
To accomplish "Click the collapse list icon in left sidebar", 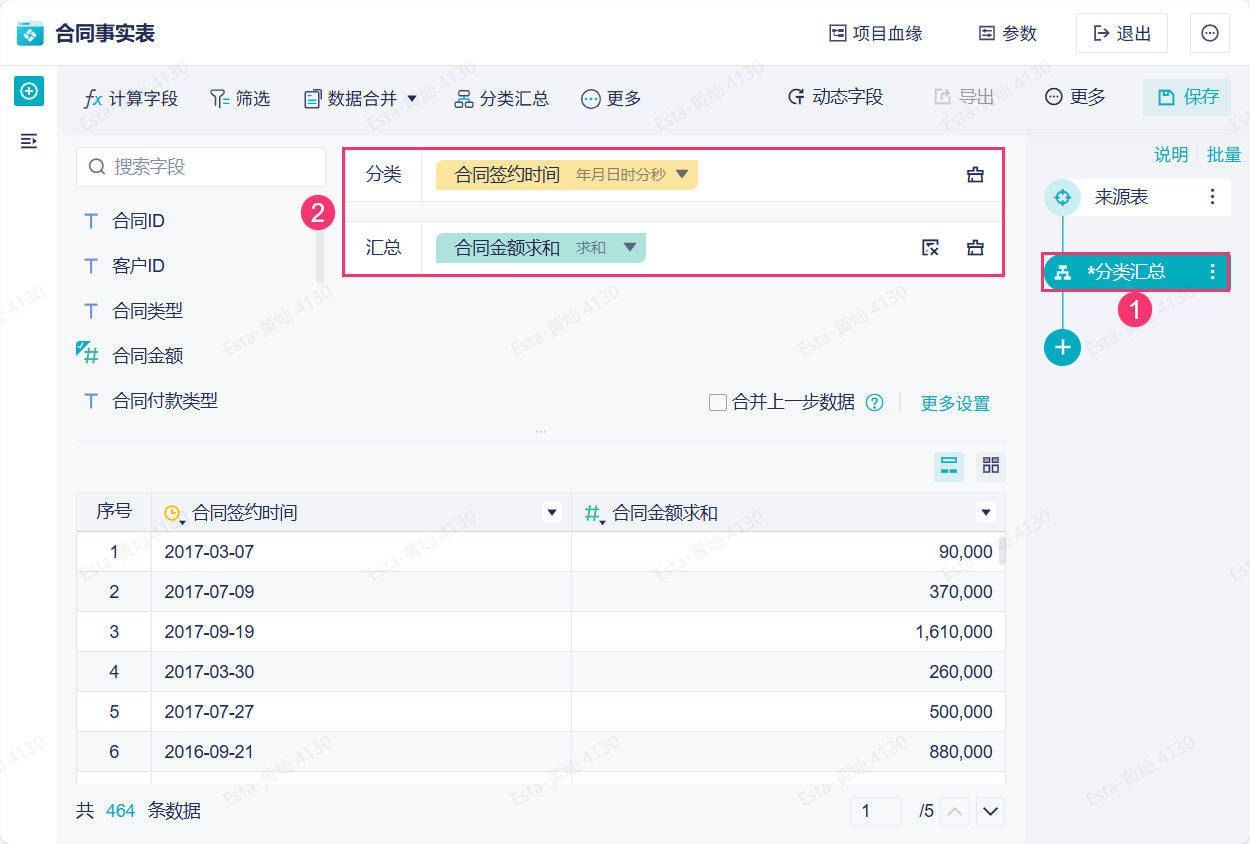I will (x=29, y=141).
